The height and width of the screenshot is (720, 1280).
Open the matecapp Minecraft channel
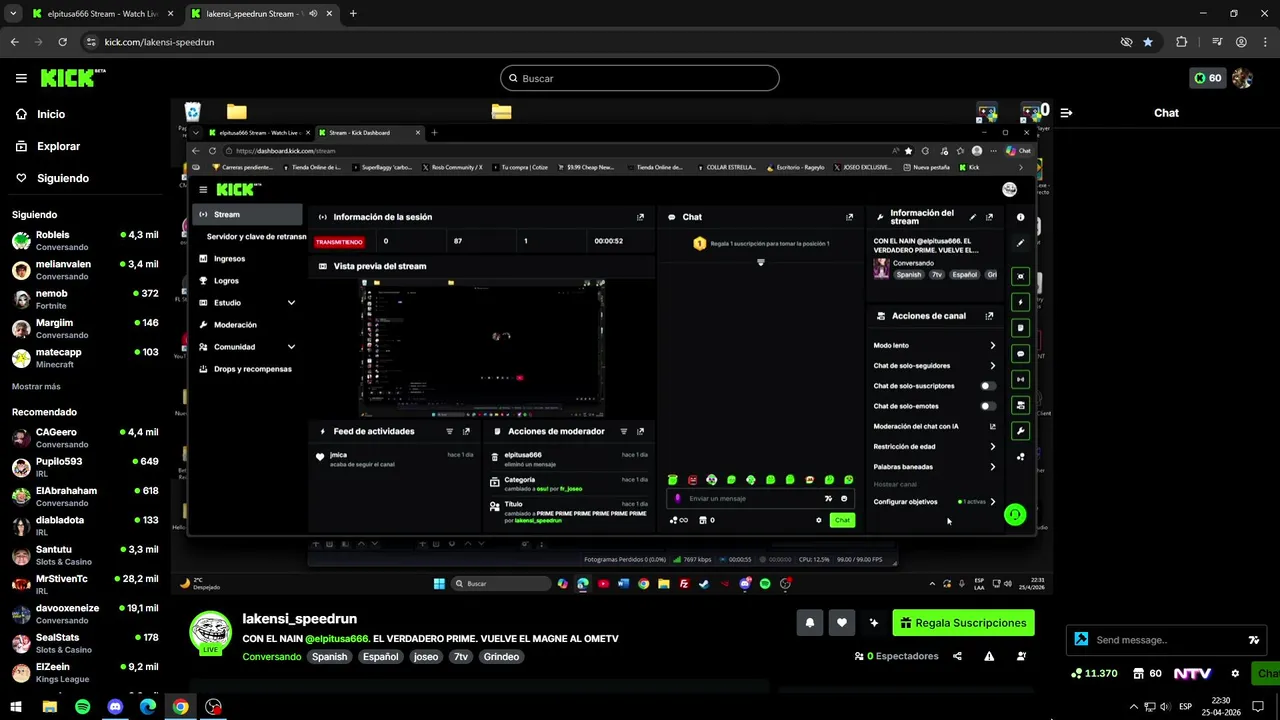coord(85,358)
